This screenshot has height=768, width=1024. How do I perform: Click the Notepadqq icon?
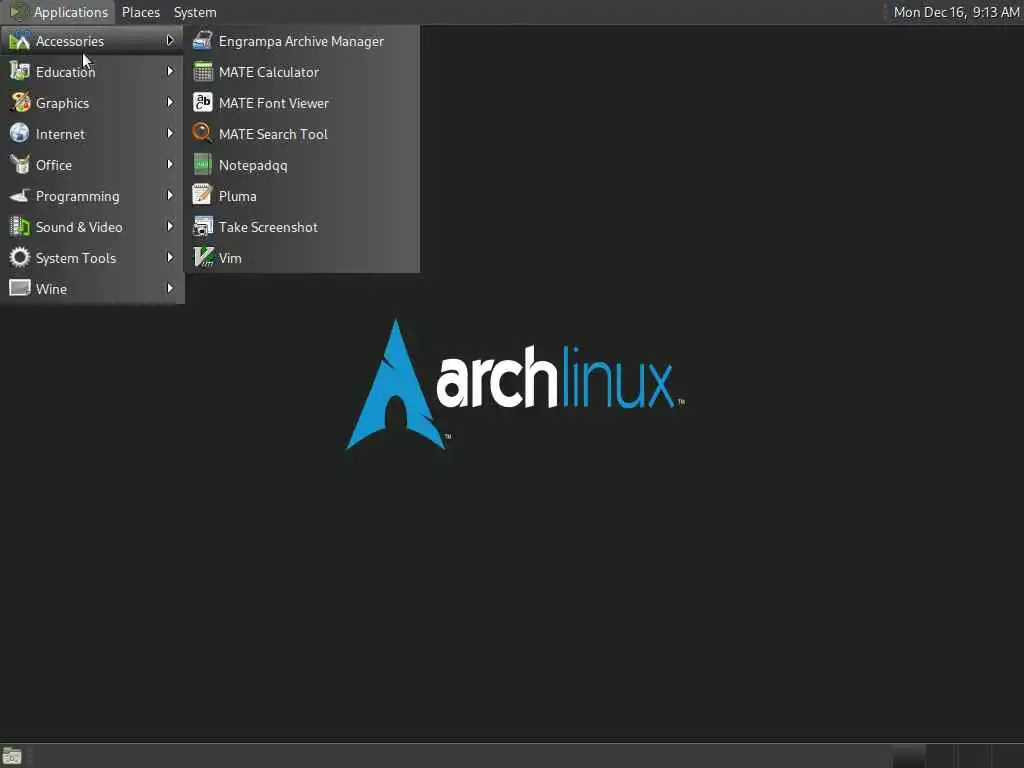(202, 165)
